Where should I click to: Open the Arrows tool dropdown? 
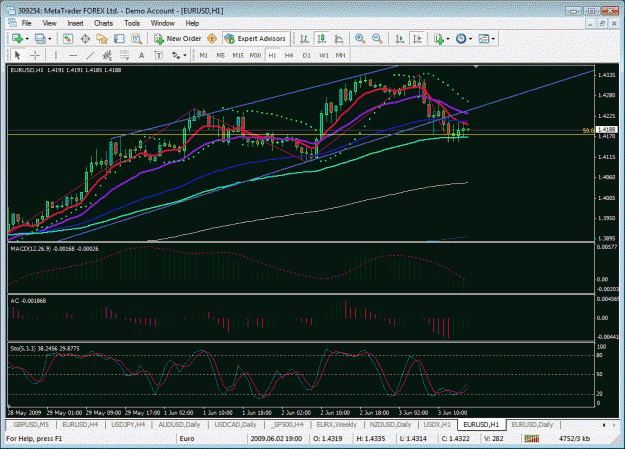[185, 55]
